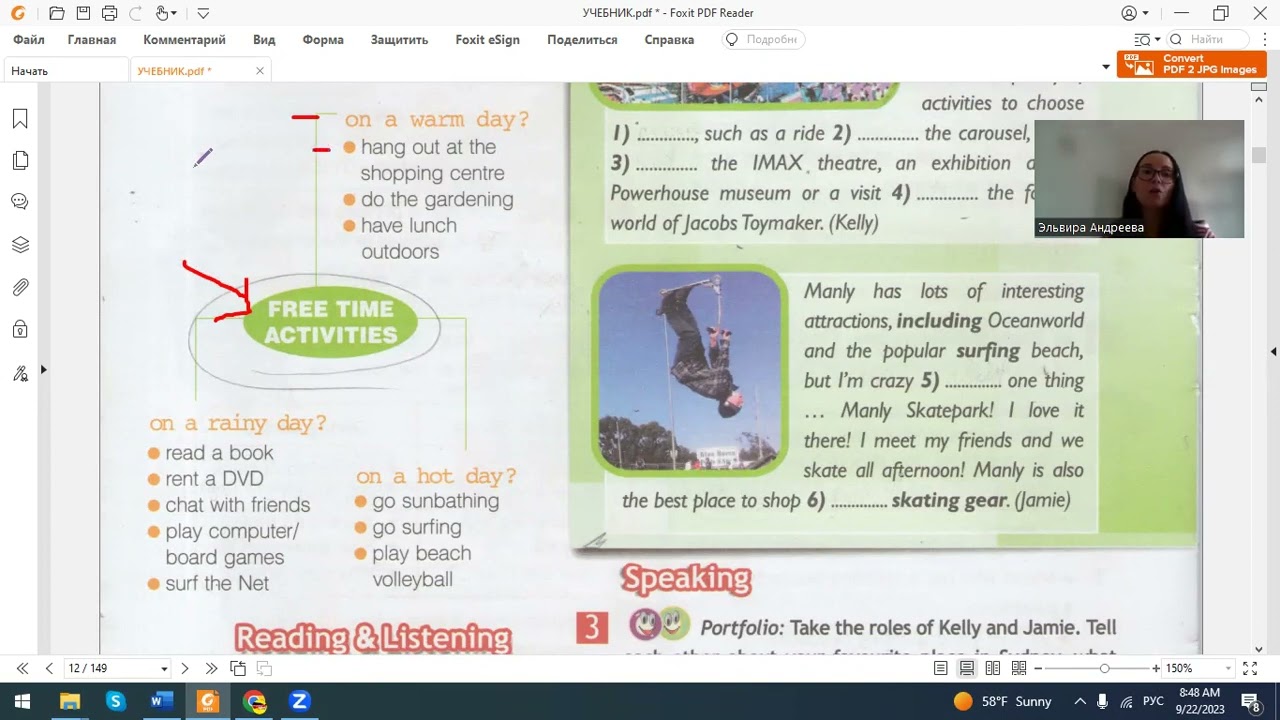
Task: Switch to facing pages view
Action: point(993,668)
